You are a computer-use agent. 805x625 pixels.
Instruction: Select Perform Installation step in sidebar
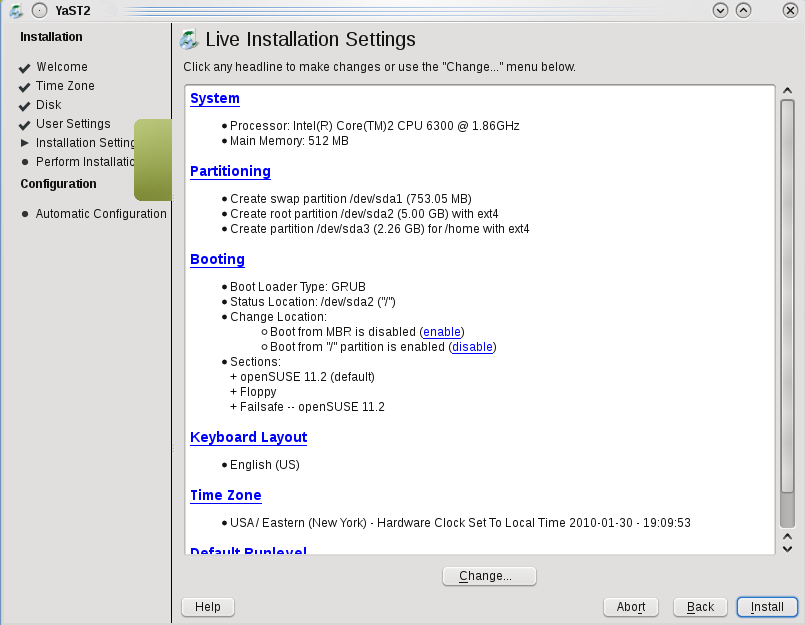[85, 162]
